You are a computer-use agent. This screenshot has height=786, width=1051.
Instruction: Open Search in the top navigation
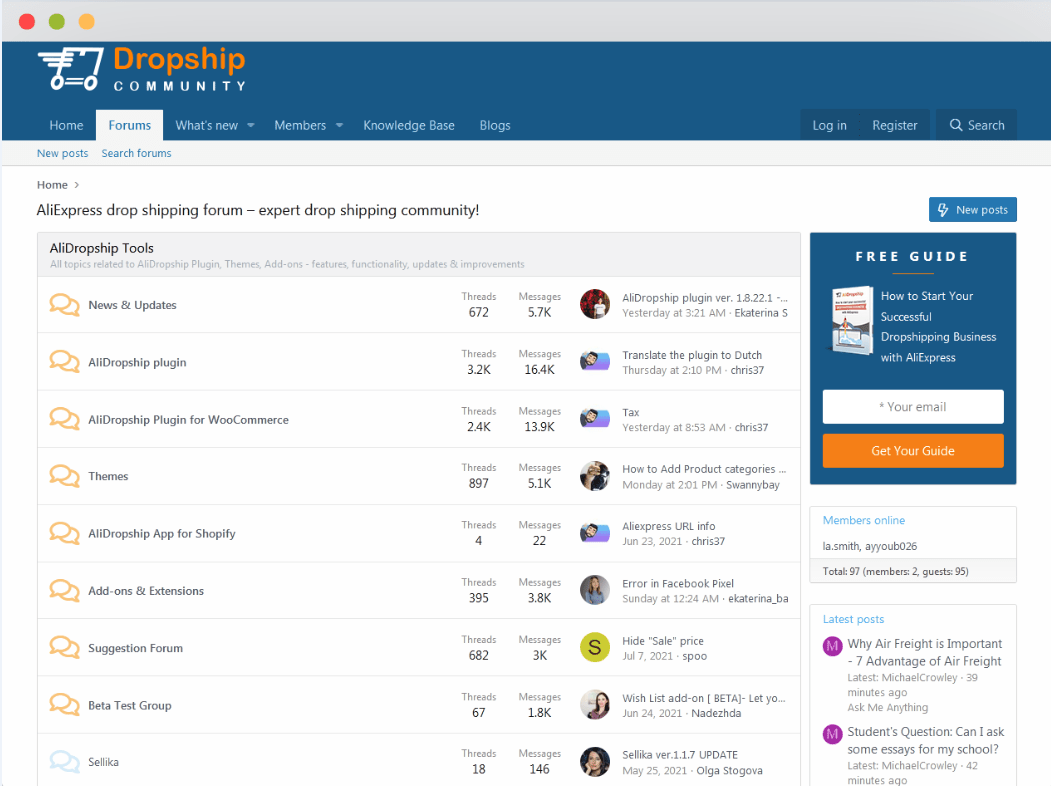(977, 125)
